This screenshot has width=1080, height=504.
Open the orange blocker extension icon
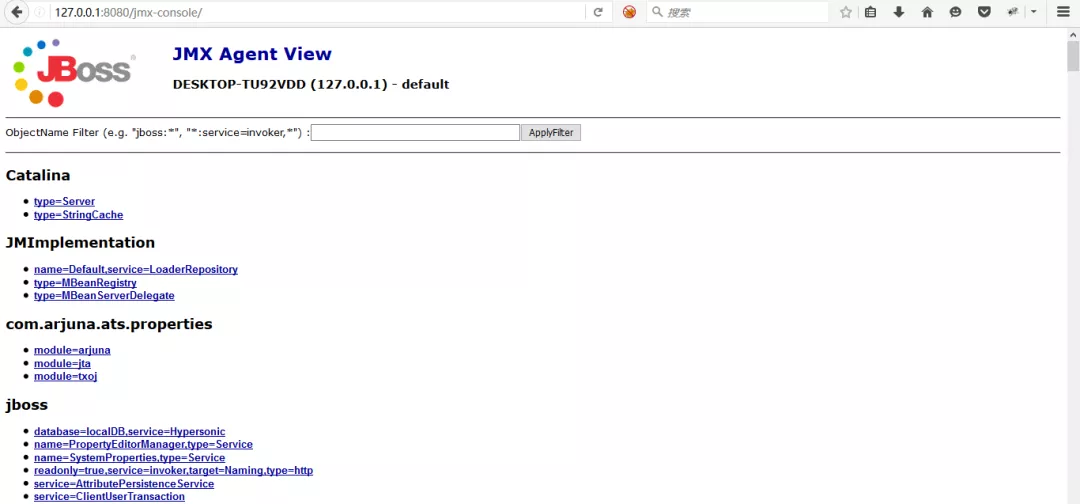pyautogui.click(x=629, y=12)
